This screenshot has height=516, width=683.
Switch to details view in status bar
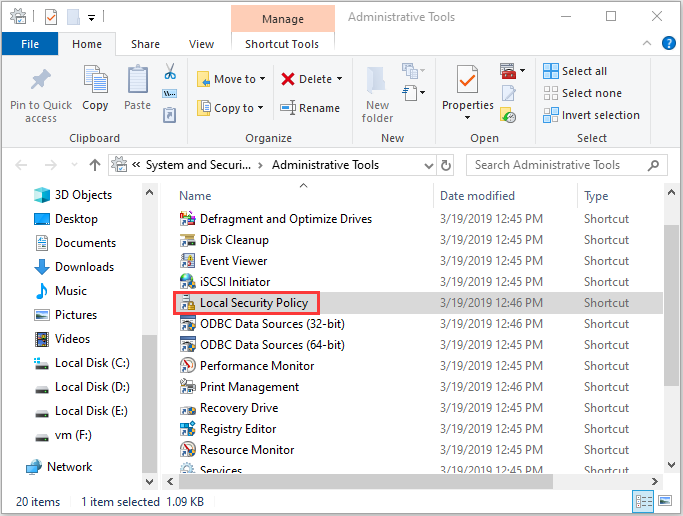pos(643,502)
